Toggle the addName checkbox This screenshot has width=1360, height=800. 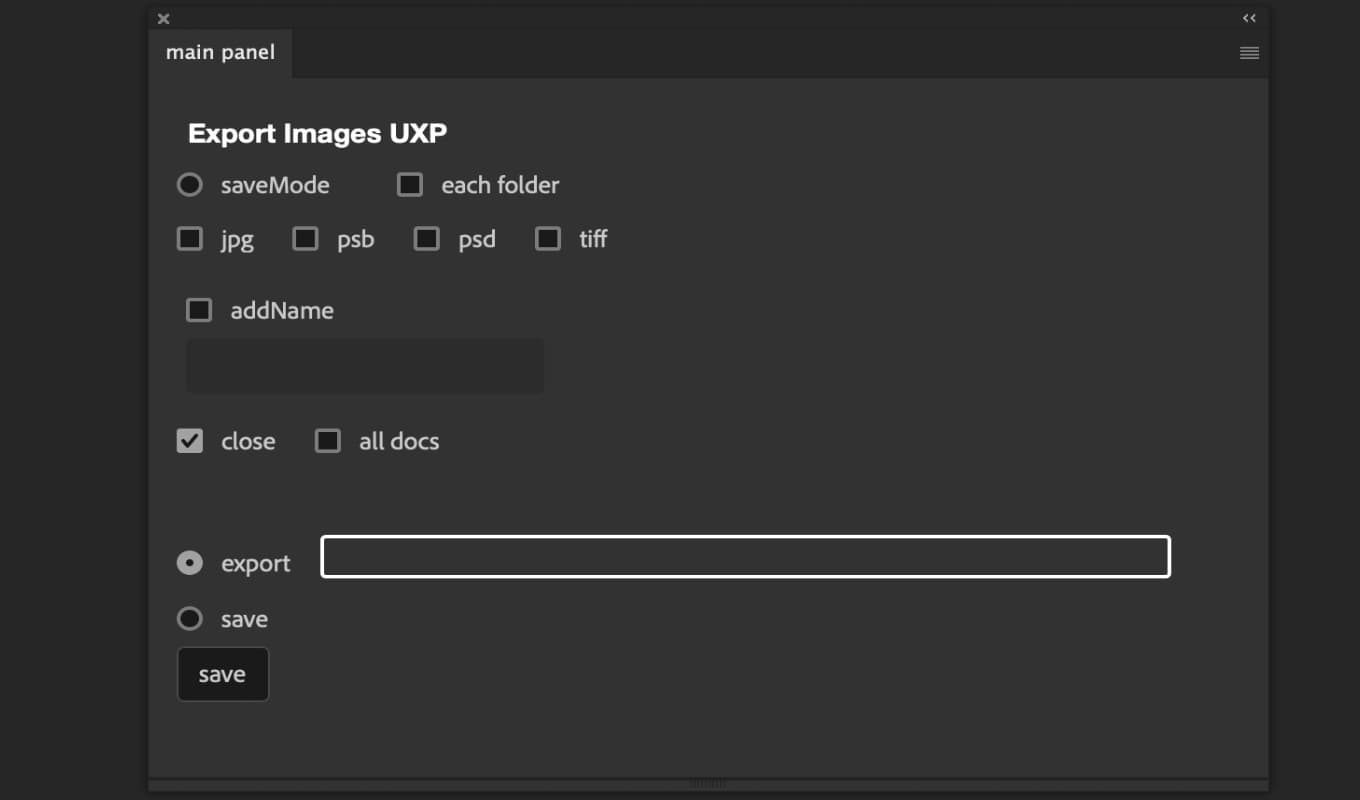(x=198, y=310)
